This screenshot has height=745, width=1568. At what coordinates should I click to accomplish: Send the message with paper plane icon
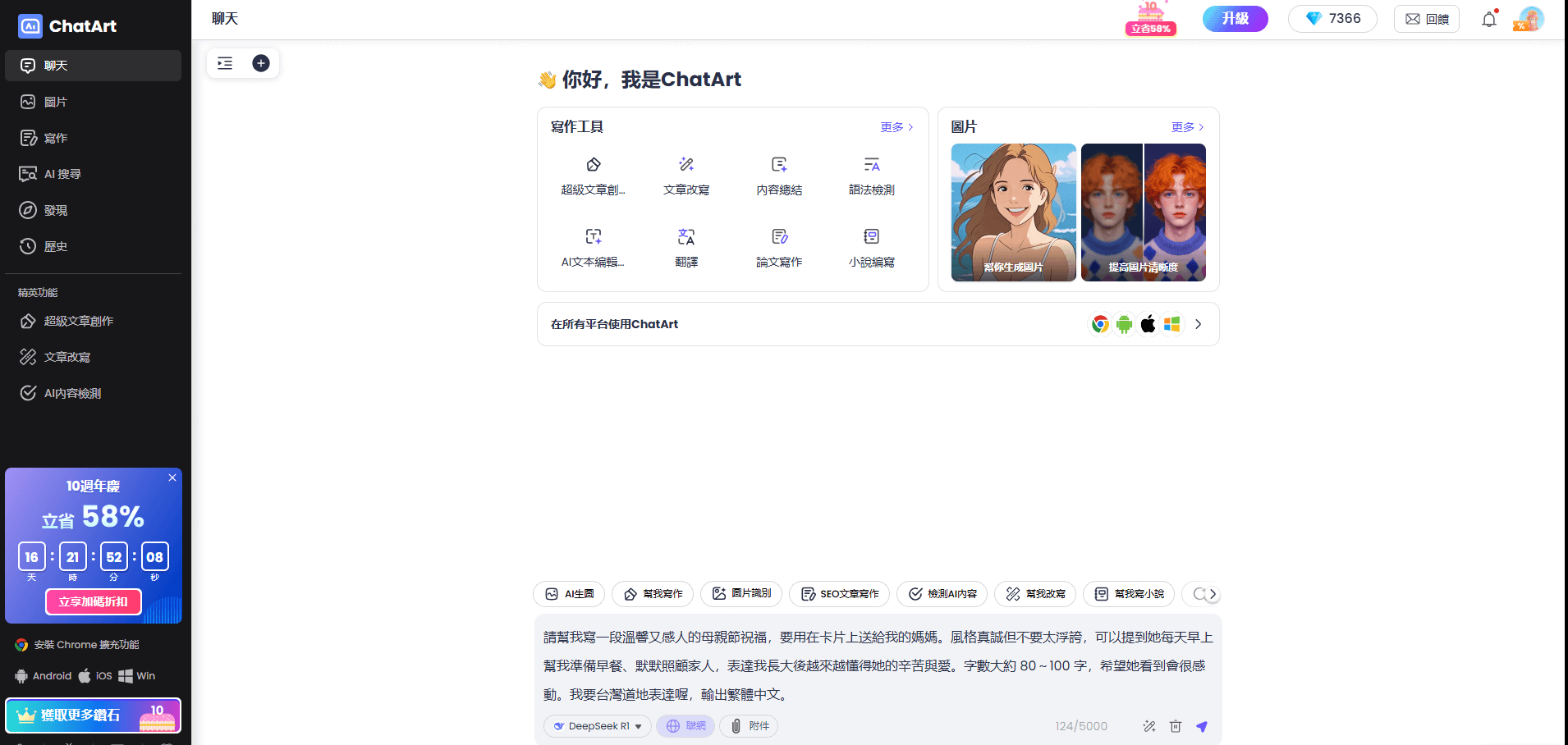tap(1202, 726)
